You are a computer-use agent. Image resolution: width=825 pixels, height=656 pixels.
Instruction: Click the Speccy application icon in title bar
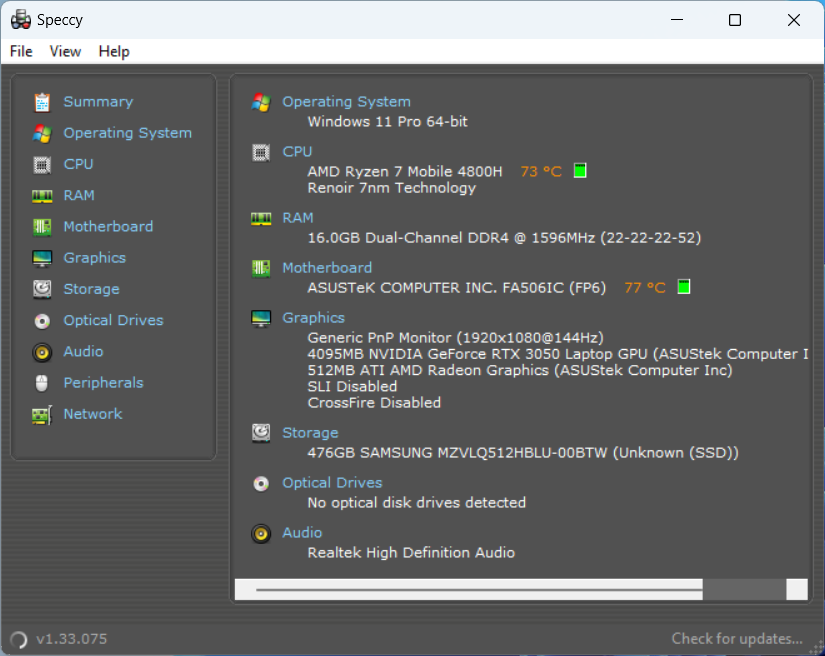pos(21,20)
